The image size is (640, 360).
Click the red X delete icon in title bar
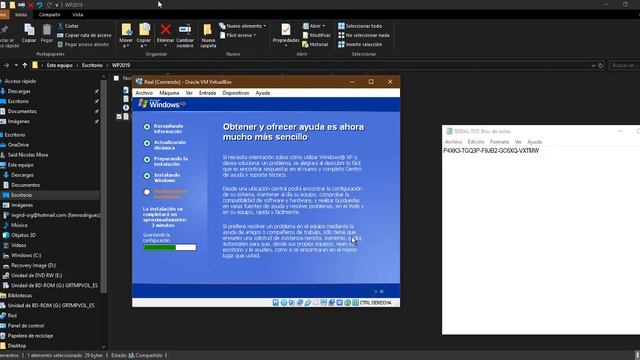[x=30, y=5]
